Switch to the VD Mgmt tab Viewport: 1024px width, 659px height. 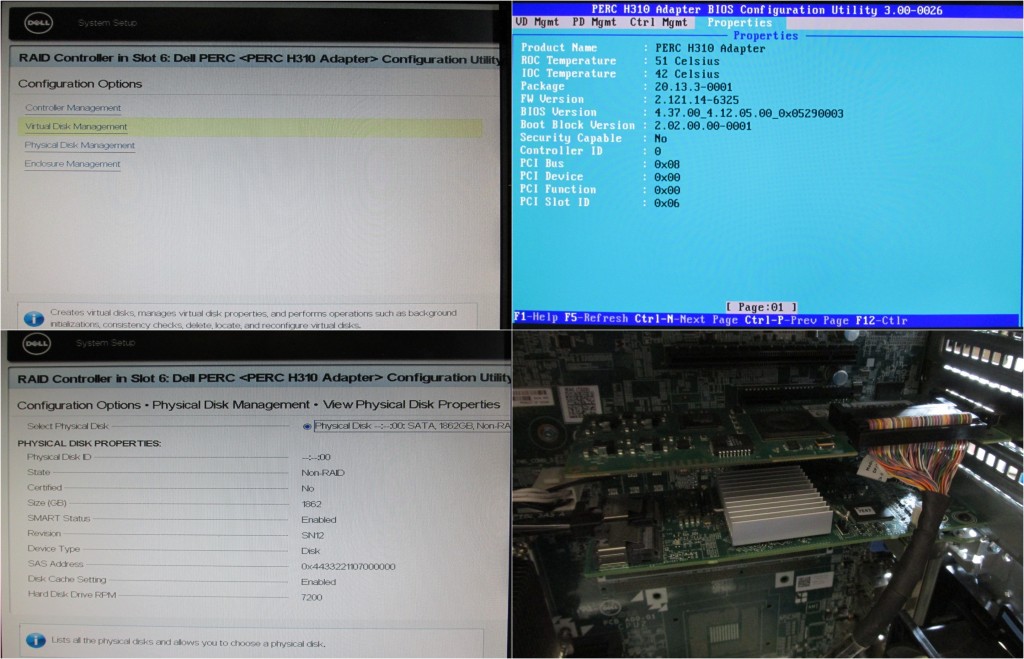click(x=537, y=22)
